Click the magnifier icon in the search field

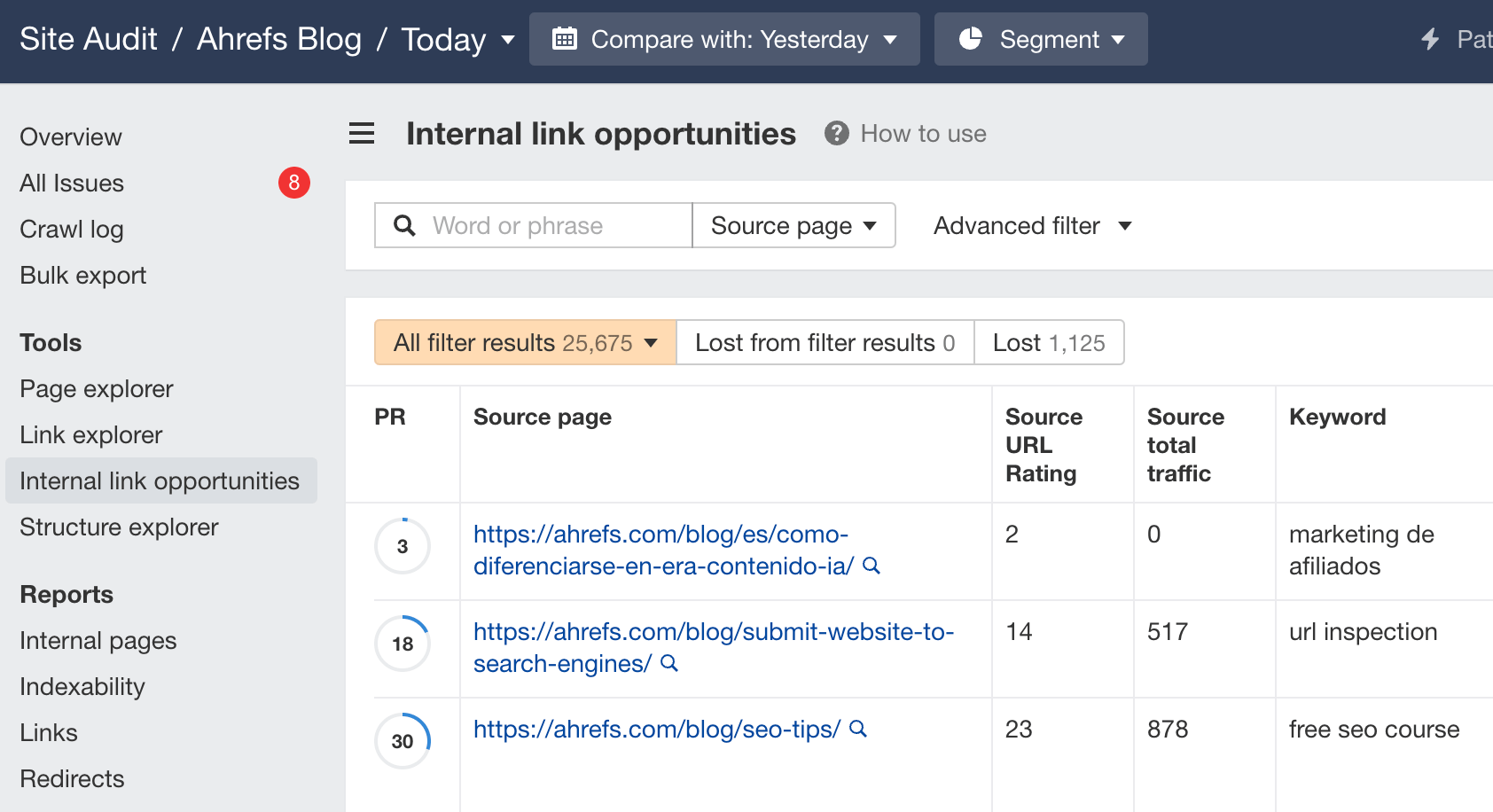click(x=404, y=225)
